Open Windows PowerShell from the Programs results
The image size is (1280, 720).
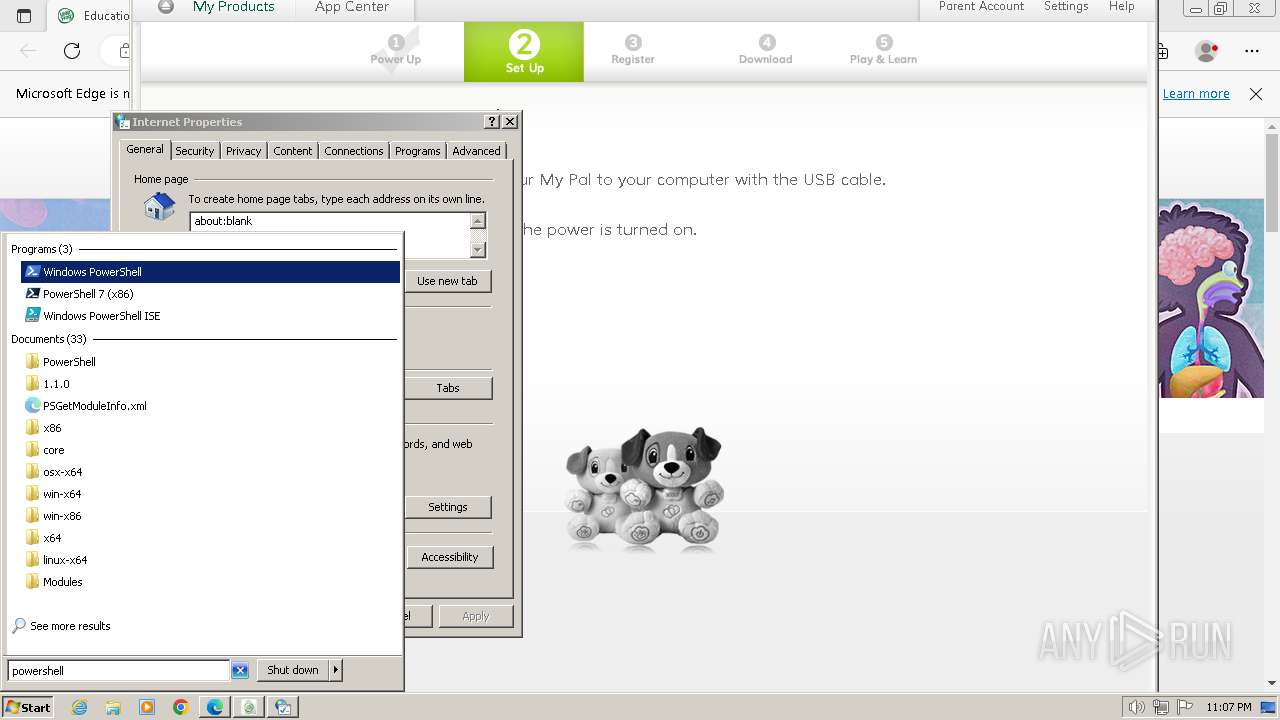[210, 272]
